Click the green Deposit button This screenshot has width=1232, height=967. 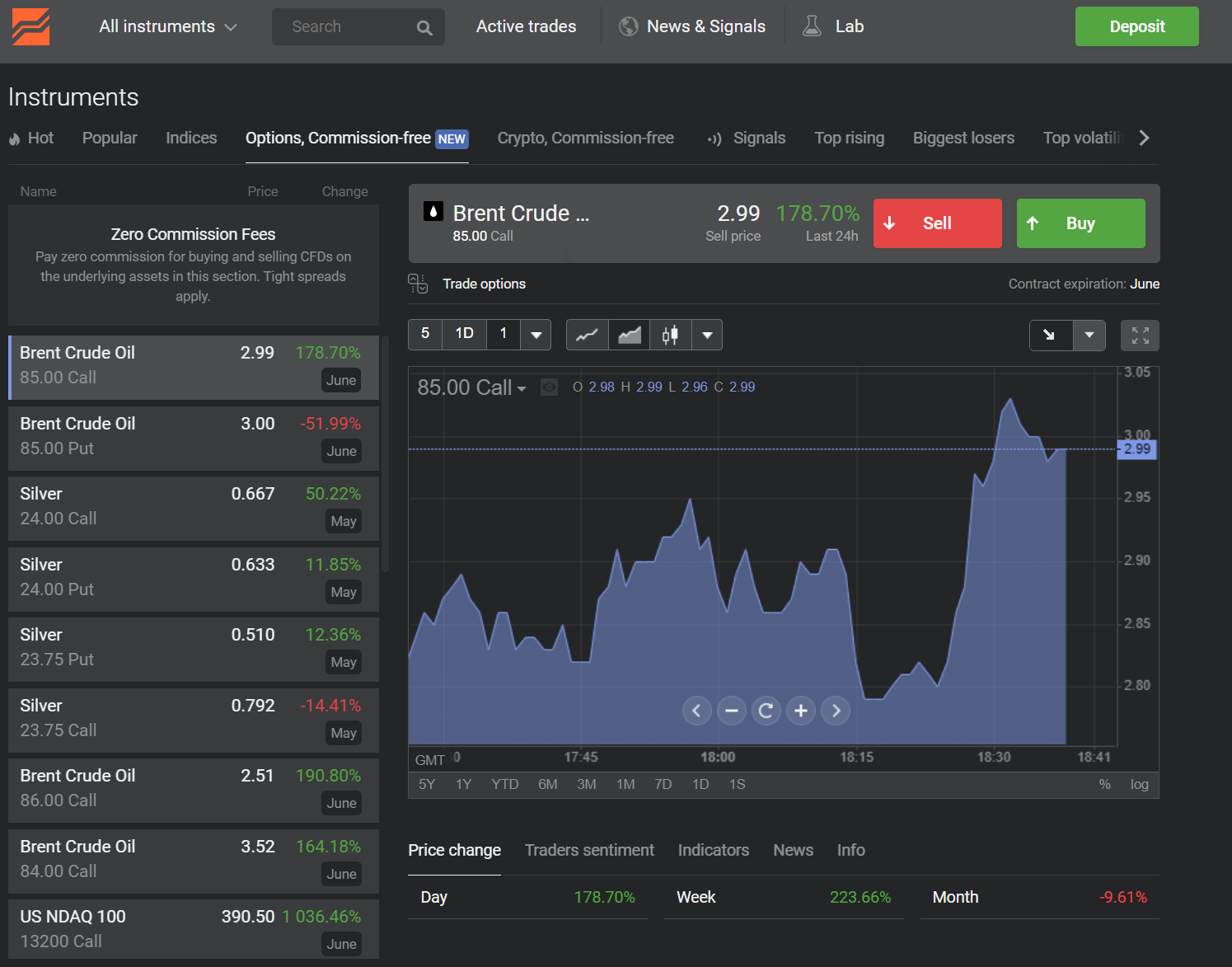coord(1136,26)
